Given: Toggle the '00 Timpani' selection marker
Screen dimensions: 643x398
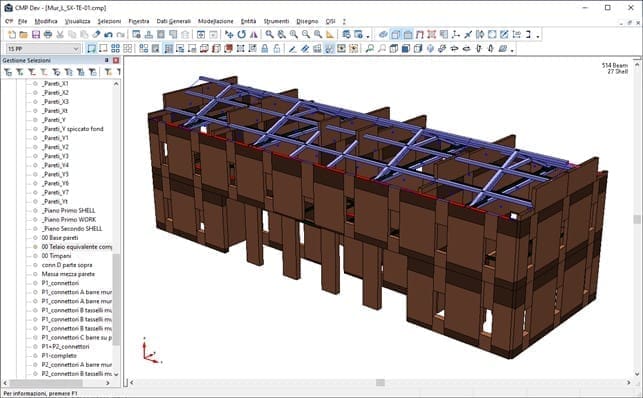Looking at the screenshot, I should [35, 256].
